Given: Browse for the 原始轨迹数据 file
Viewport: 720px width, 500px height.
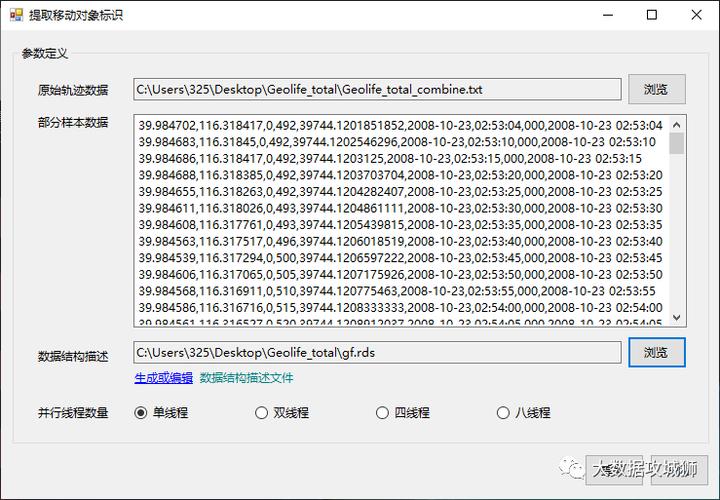Looking at the screenshot, I should coord(657,89).
